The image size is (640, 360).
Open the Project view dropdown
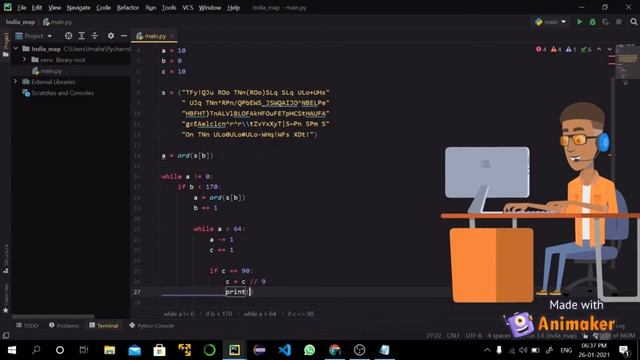coord(34,36)
